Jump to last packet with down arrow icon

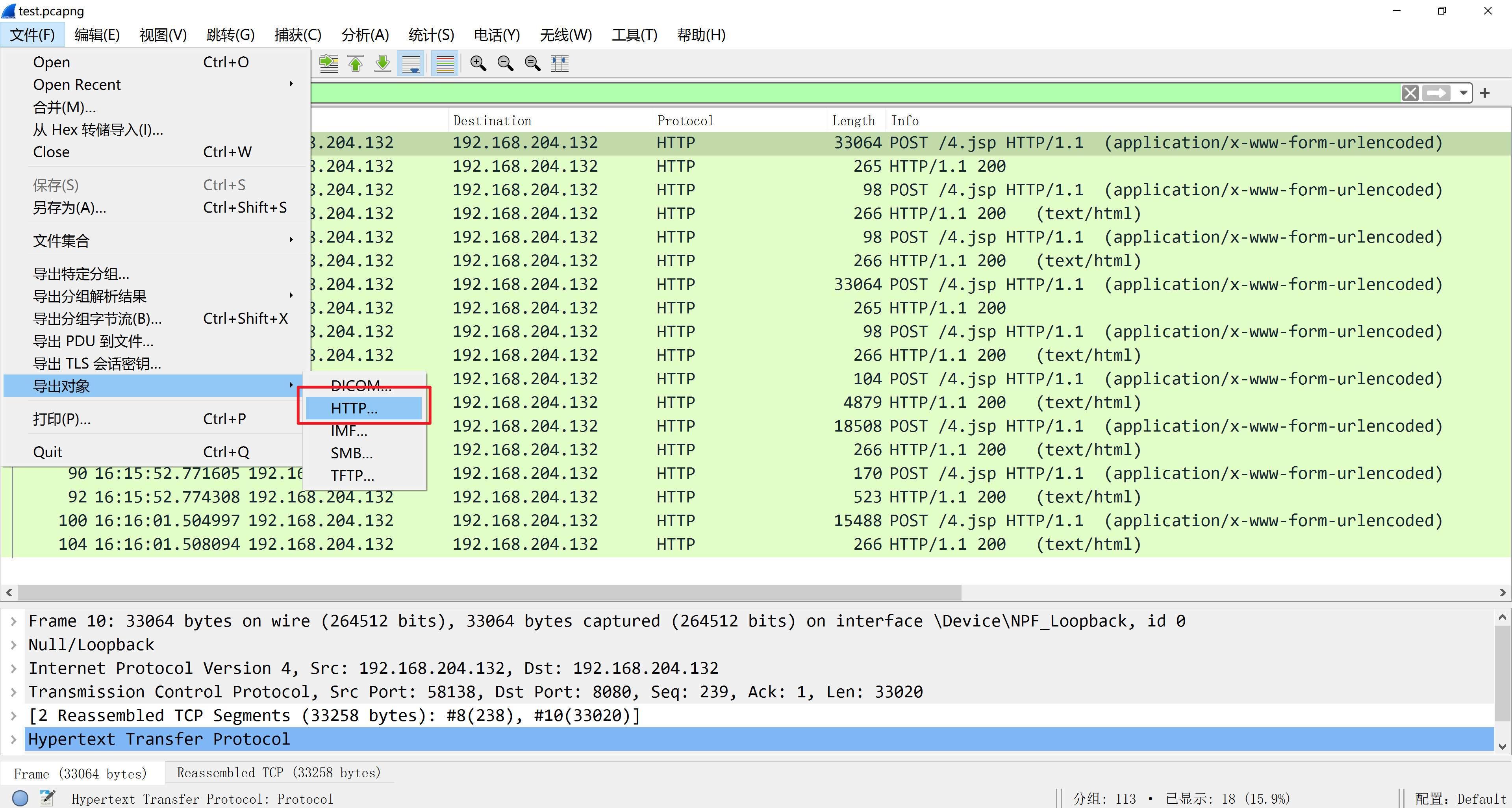(383, 63)
